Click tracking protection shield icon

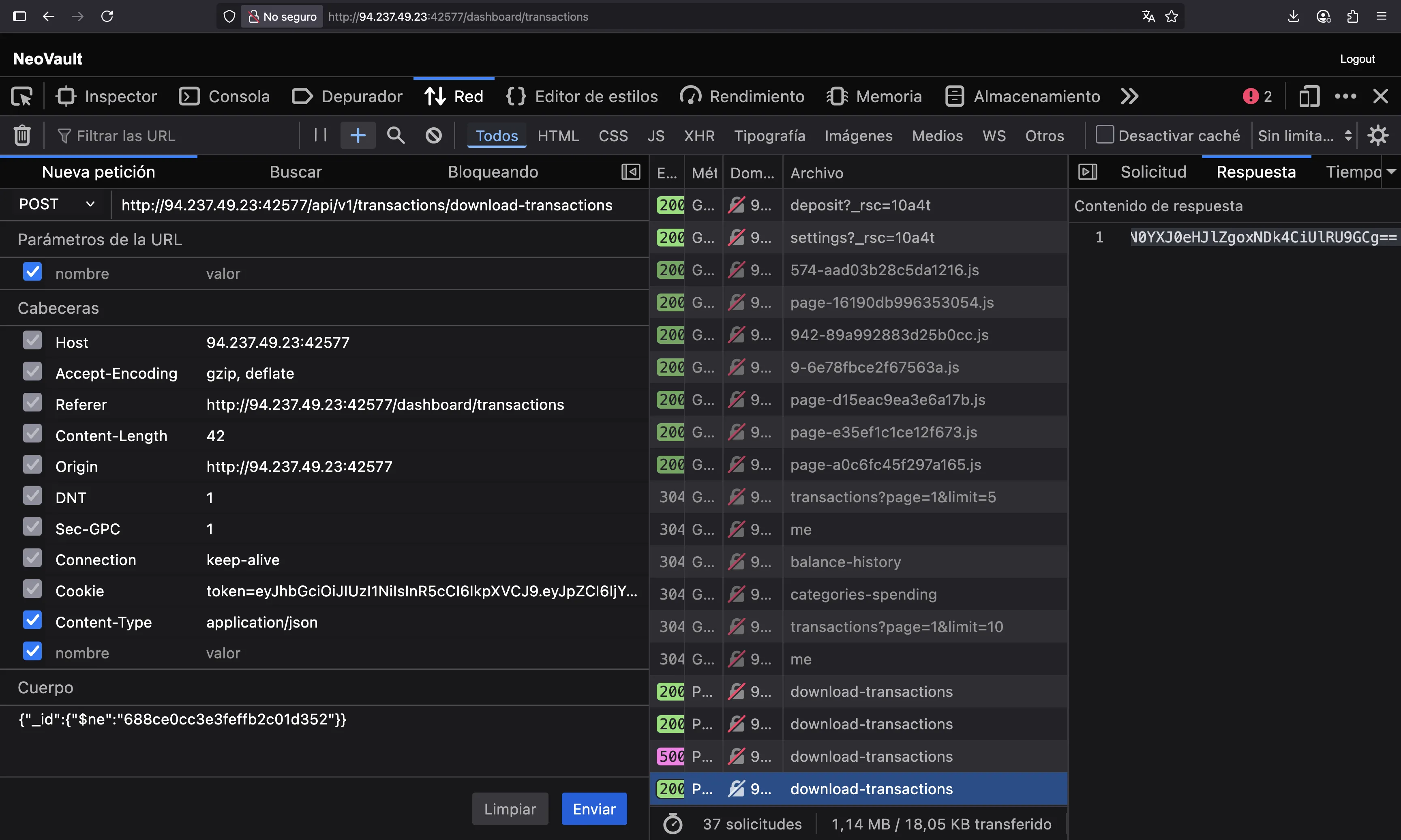click(x=229, y=16)
